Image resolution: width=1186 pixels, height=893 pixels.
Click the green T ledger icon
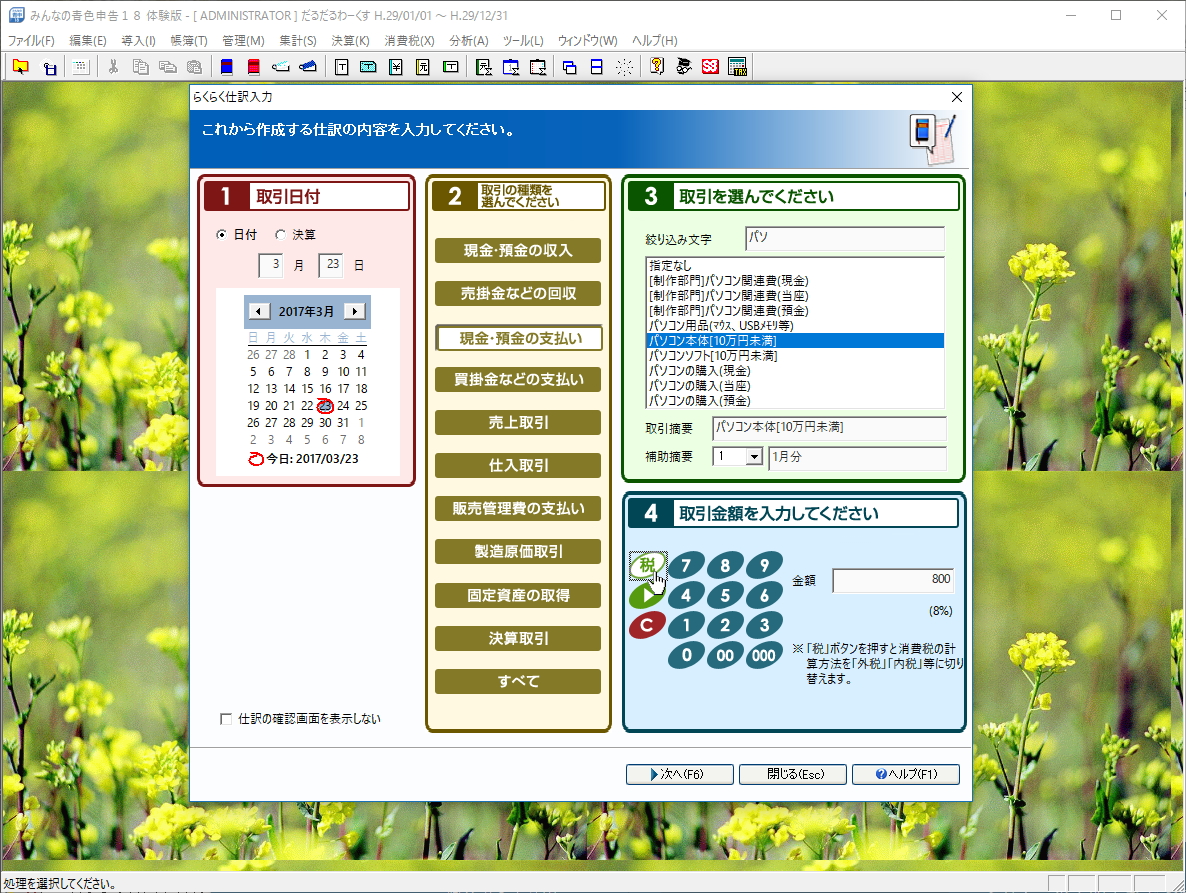pyautogui.click(x=450, y=67)
